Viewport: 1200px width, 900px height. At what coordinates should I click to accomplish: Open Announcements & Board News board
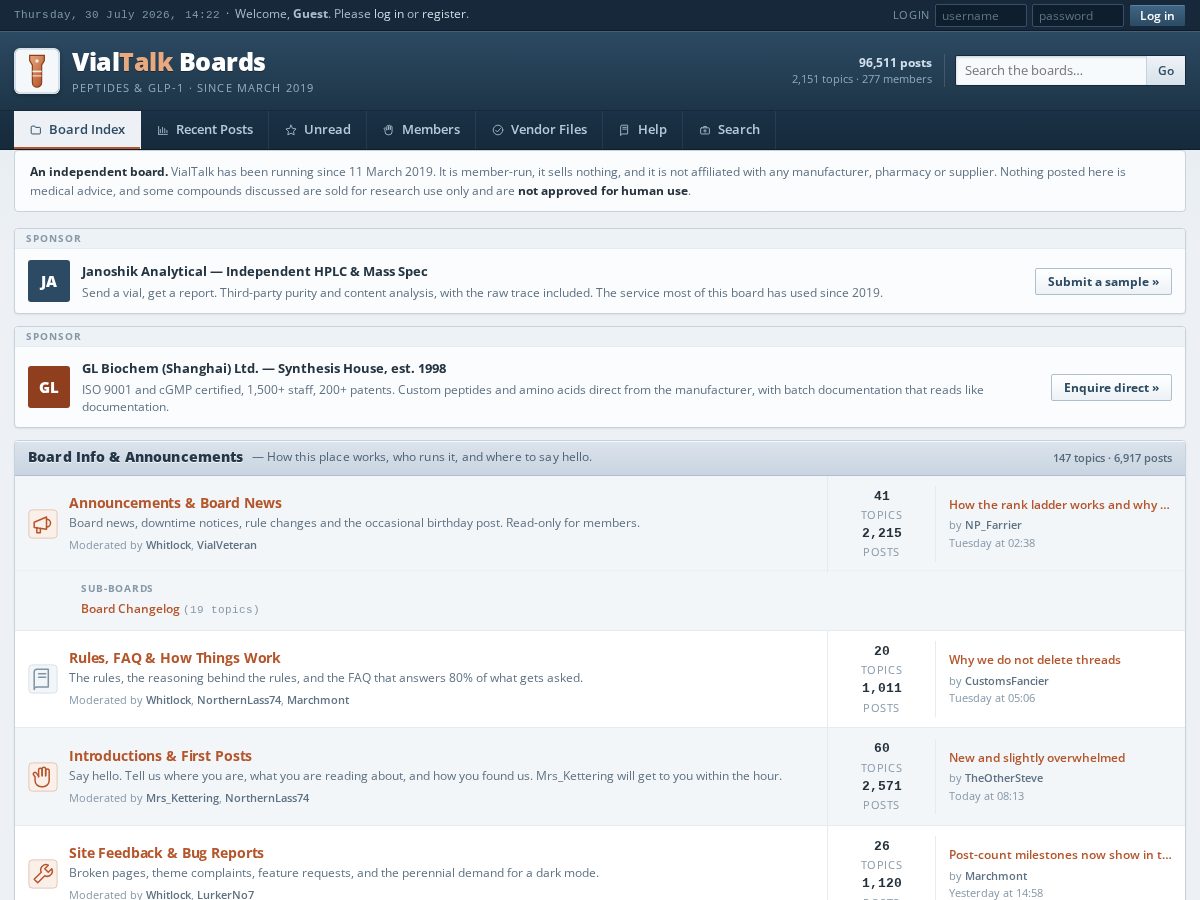[x=175, y=503]
